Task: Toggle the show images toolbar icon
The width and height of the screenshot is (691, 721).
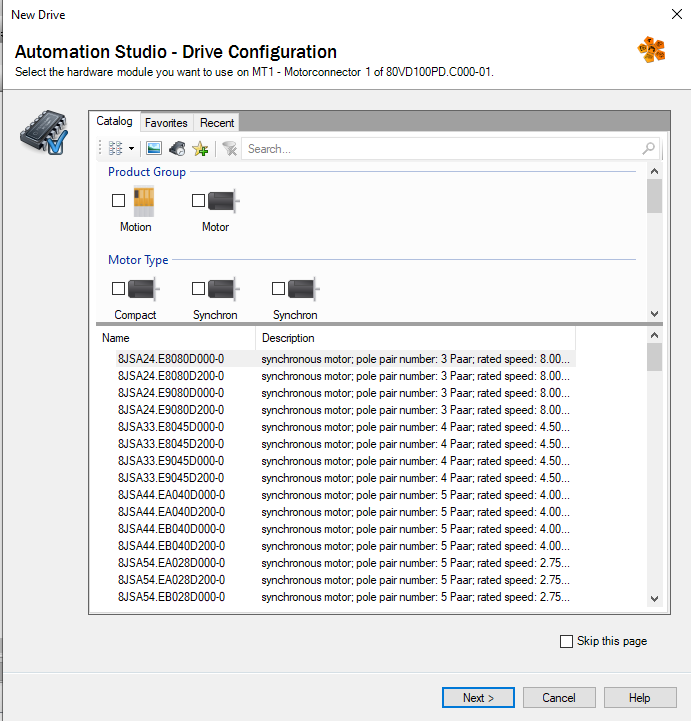Action: pos(154,149)
